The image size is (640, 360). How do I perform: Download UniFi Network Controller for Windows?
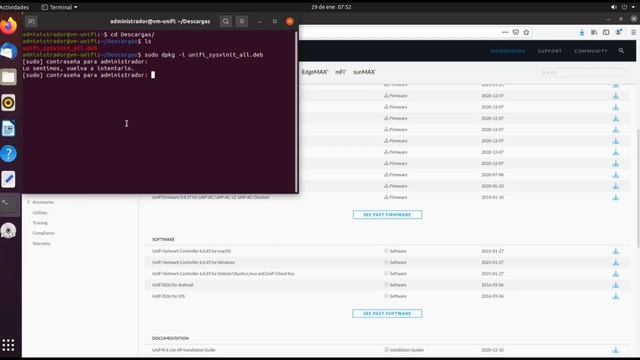pos(616,262)
